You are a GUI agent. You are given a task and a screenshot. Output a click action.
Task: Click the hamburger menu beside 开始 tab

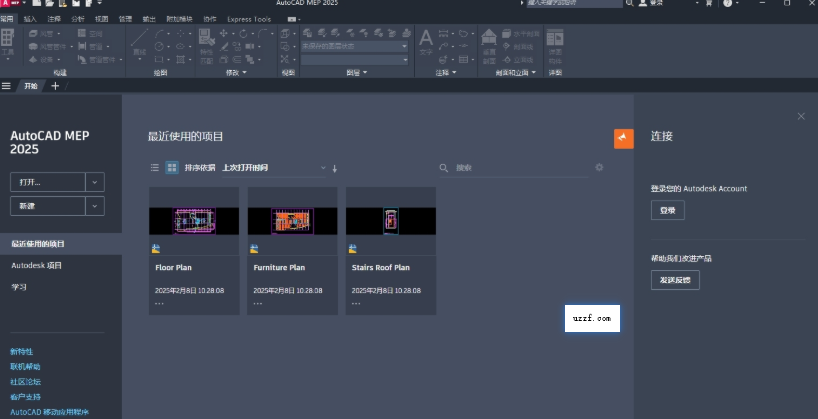(6, 86)
